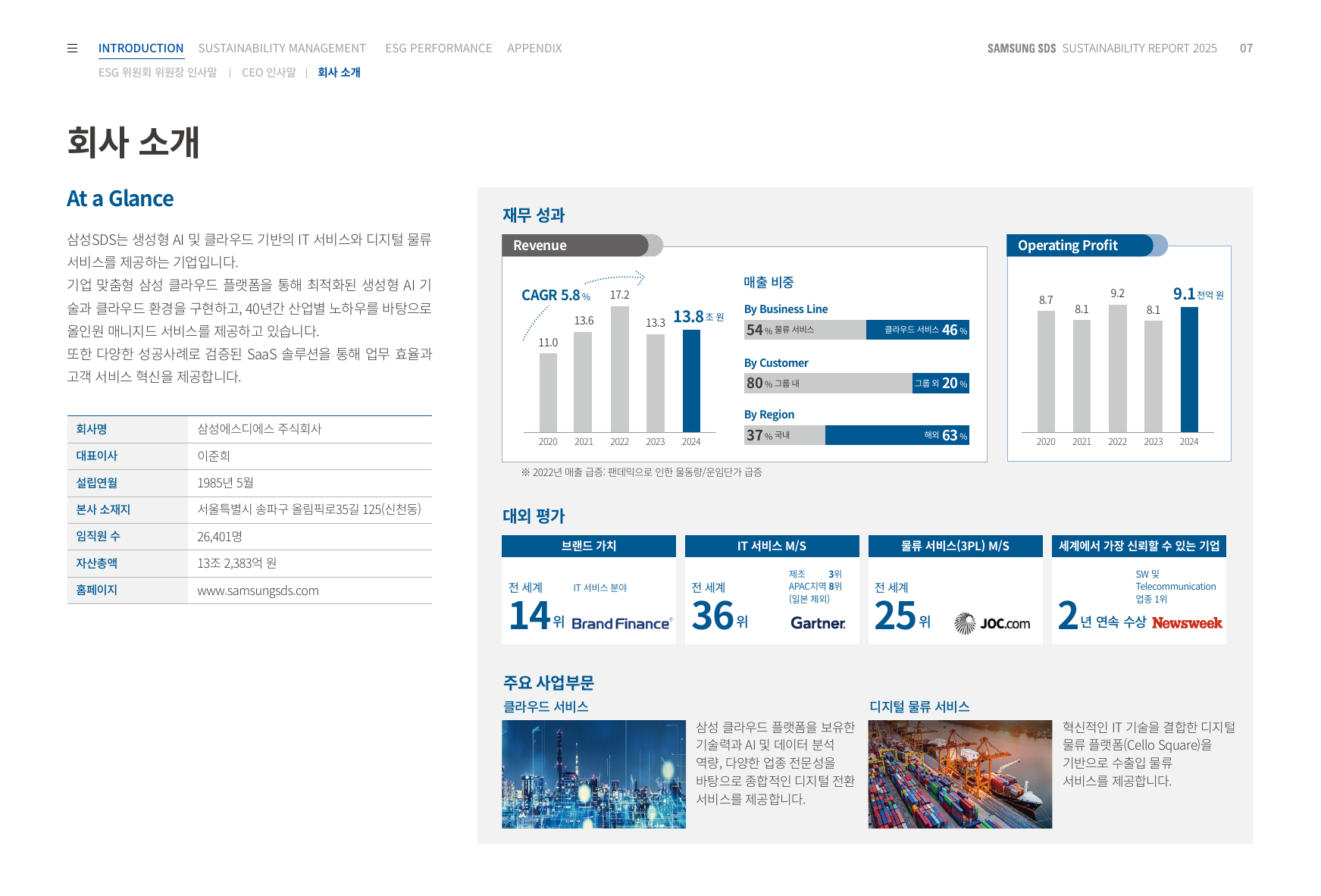
Task: Click the JOC.com logo
Action: click(992, 623)
